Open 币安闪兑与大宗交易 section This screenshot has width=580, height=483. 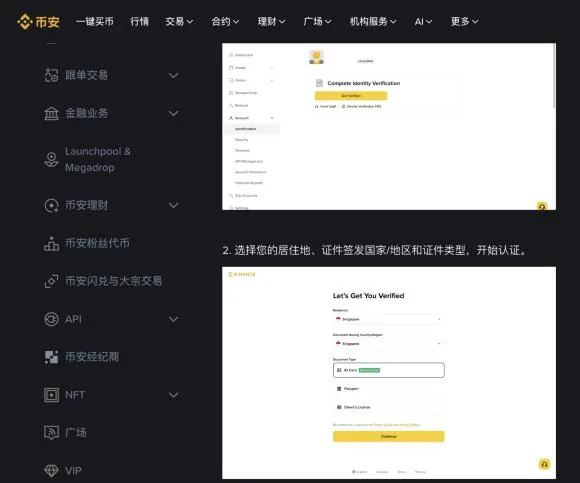114,281
